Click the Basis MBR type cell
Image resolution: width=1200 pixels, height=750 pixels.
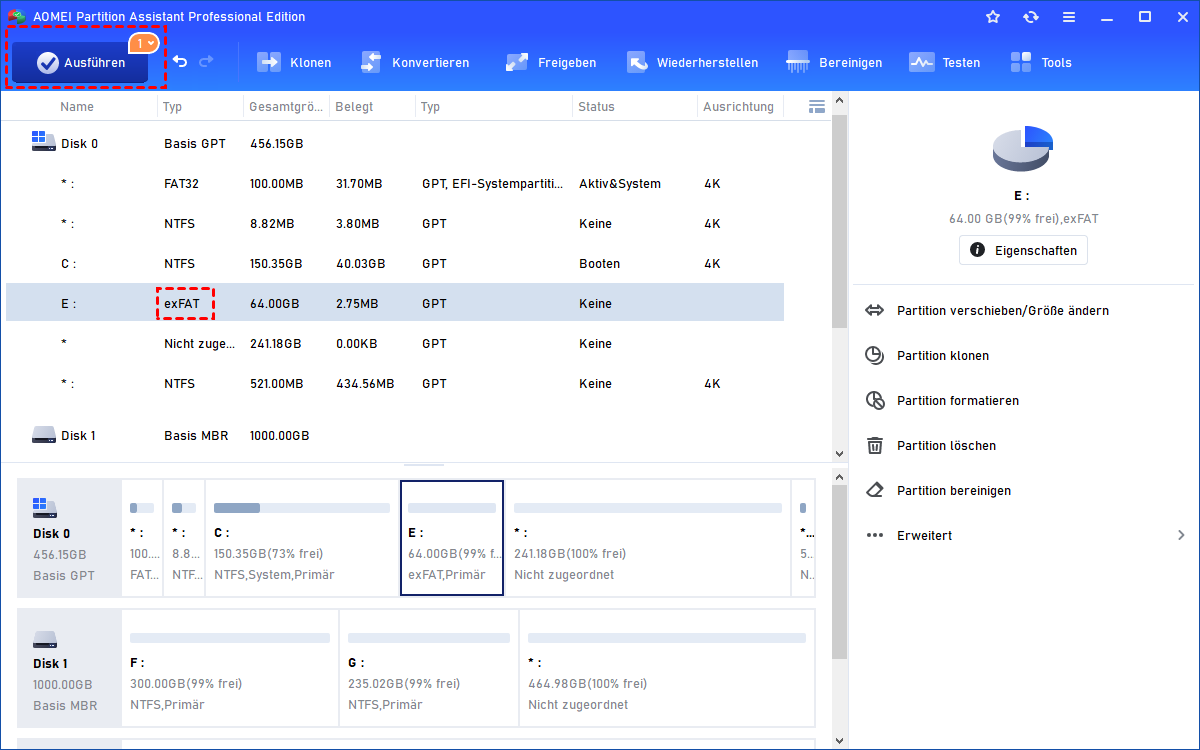point(196,436)
